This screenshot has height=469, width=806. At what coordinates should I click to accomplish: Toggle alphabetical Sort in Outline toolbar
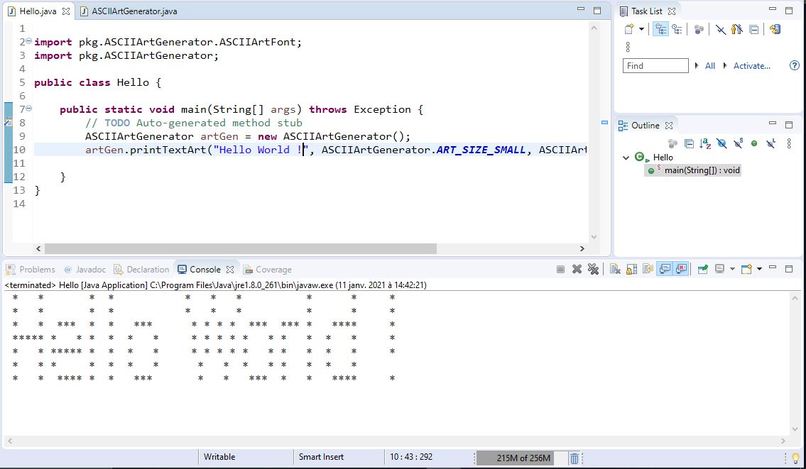[705, 144]
